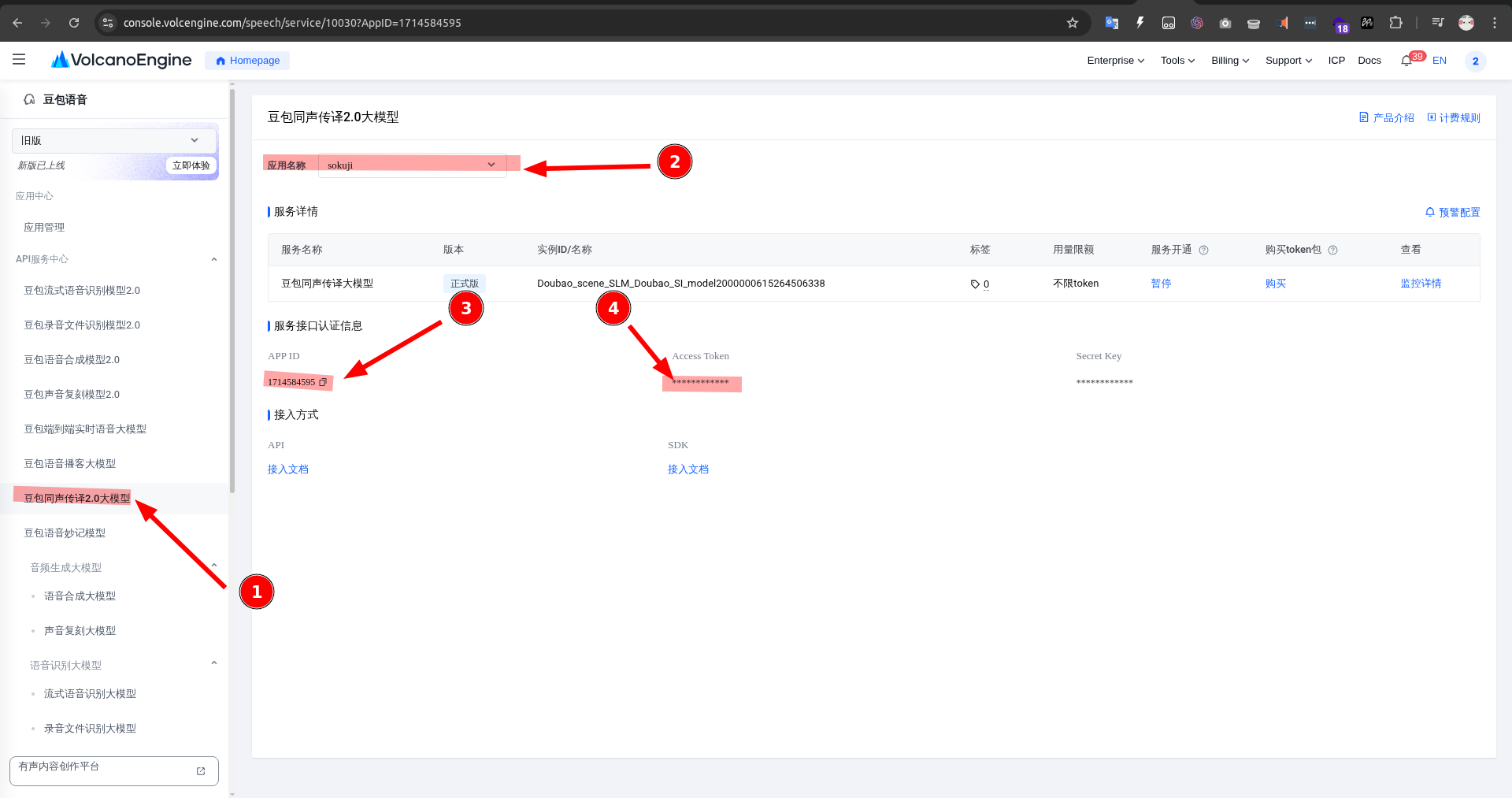Open the Docs menu item
The image size is (1512, 798).
pos(1369,61)
